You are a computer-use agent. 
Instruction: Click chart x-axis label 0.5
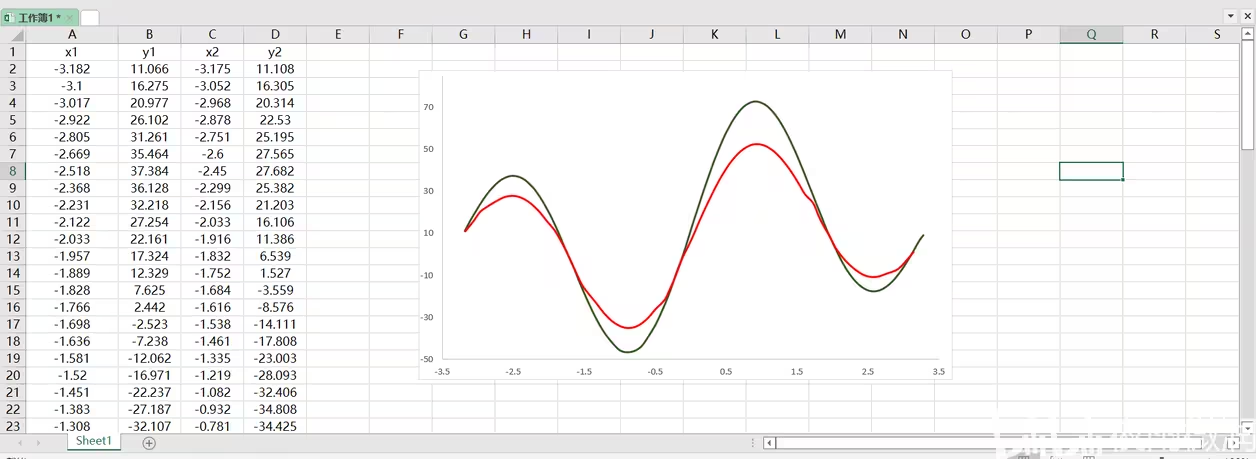(726, 371)
